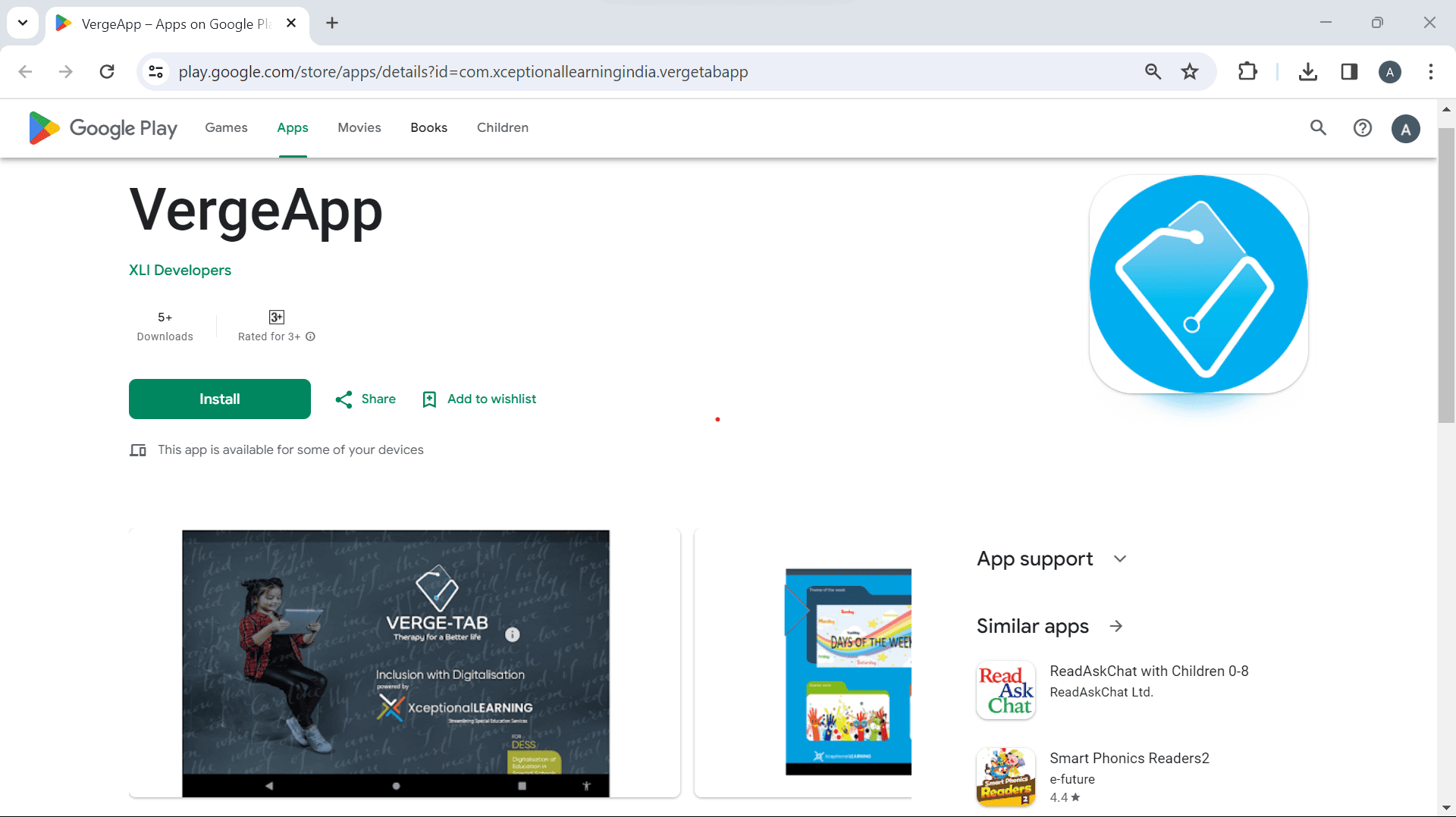
Task: Open the tab search chevron
Action: pos(22,23)
